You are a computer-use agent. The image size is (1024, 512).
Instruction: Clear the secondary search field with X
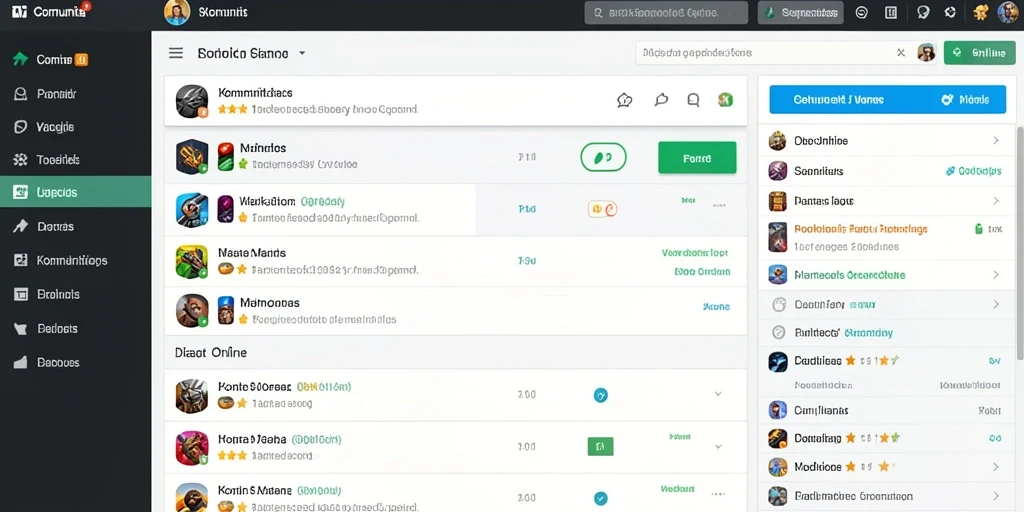pos(901,53)
